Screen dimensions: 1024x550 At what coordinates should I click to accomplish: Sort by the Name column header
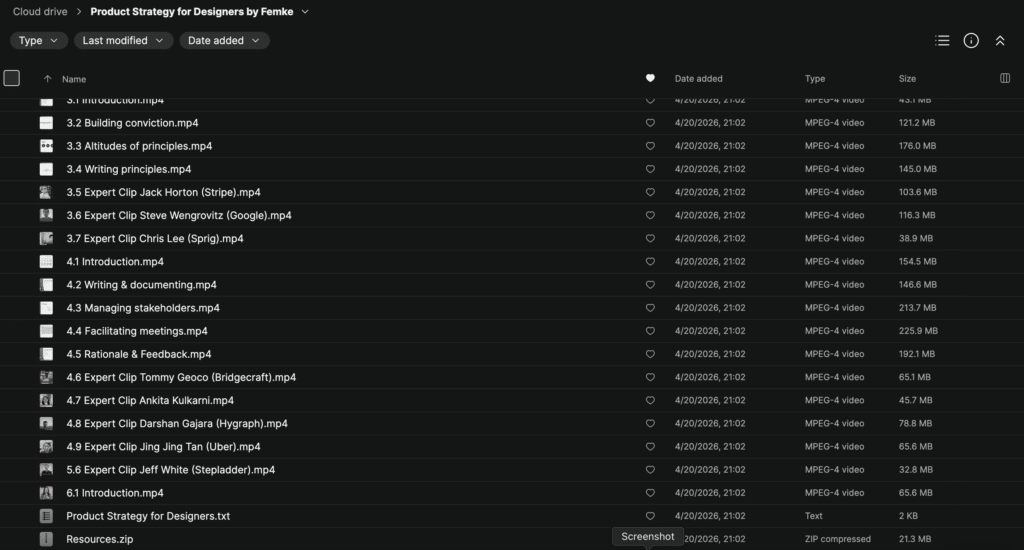pos(74,79)
